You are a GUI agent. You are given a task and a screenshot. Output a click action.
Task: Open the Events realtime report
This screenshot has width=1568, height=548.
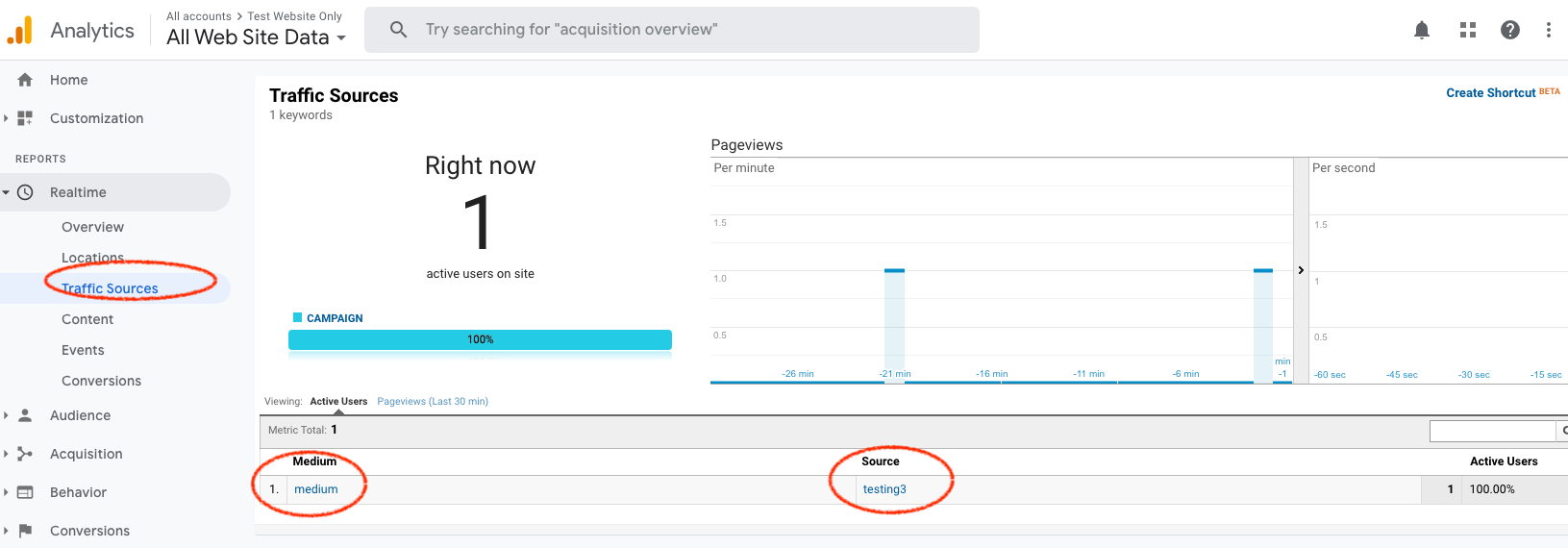click(83, 350)
